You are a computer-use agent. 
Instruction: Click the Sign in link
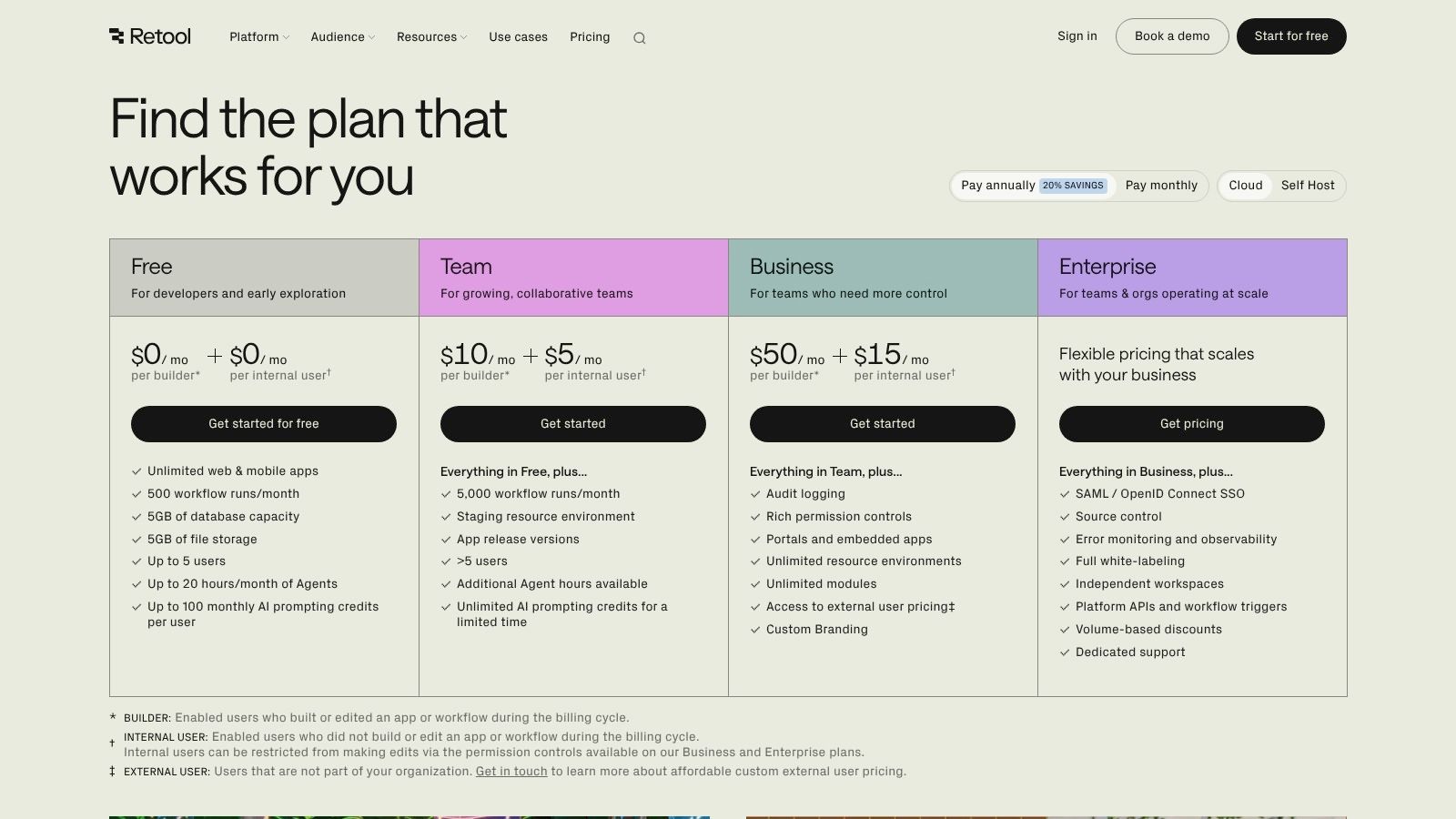coord(1077,35)
